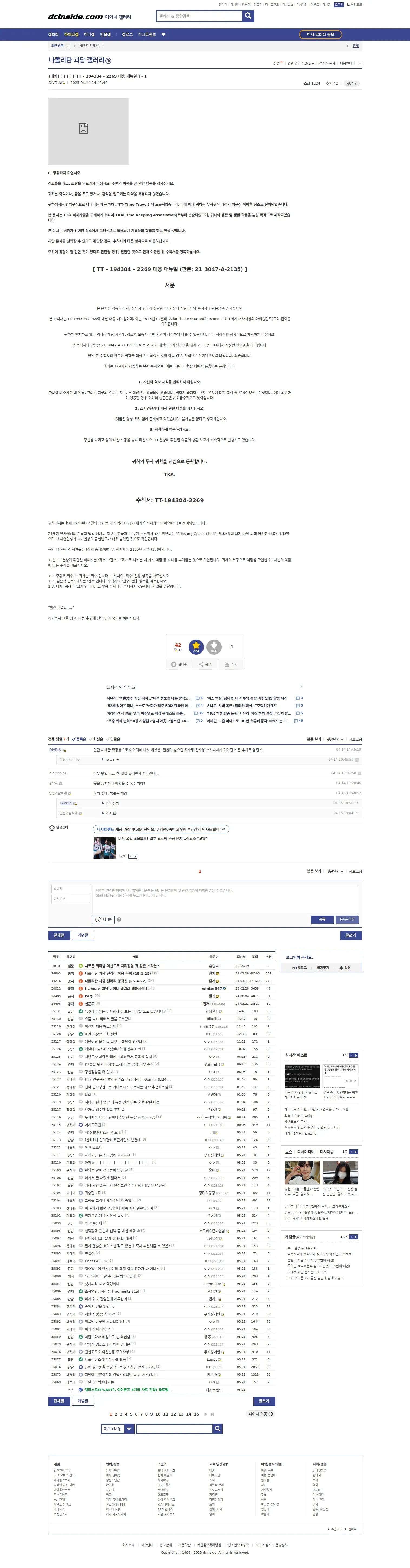Click 로그인해 주세요 login prompt

point(300,957)
